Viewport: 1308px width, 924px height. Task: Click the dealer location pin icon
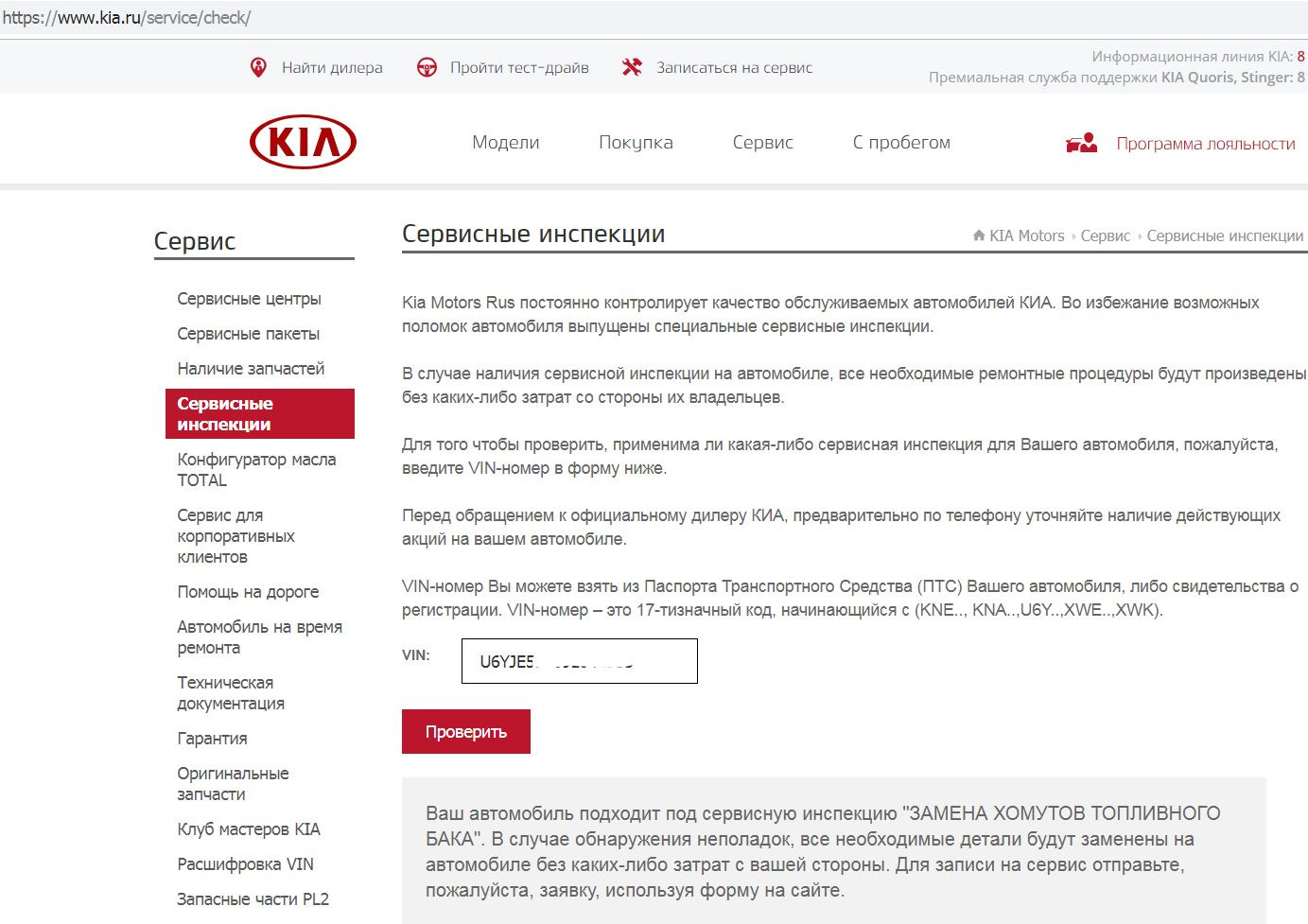click(x=258, y=67)
